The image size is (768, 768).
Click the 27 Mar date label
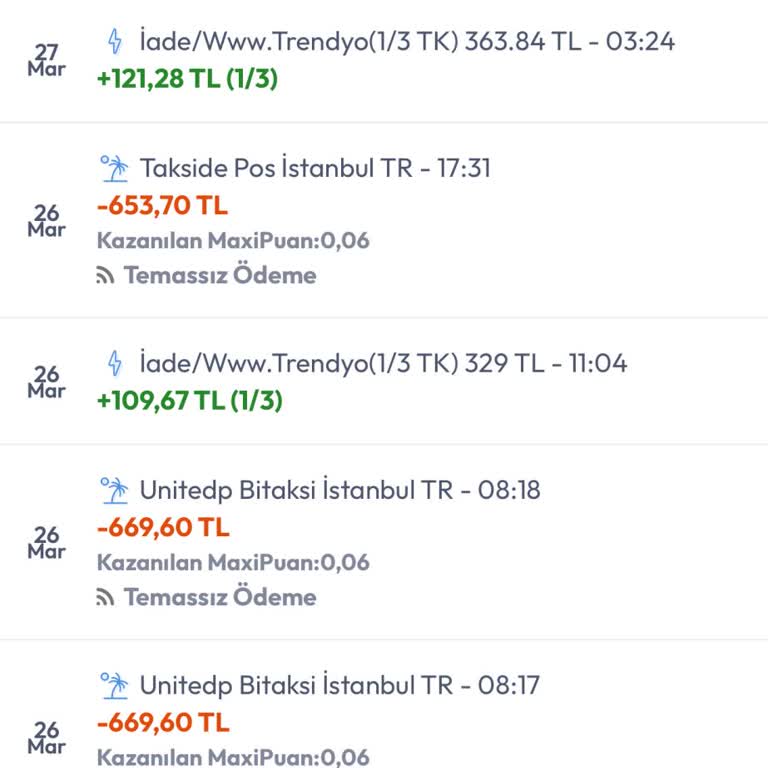47,59
